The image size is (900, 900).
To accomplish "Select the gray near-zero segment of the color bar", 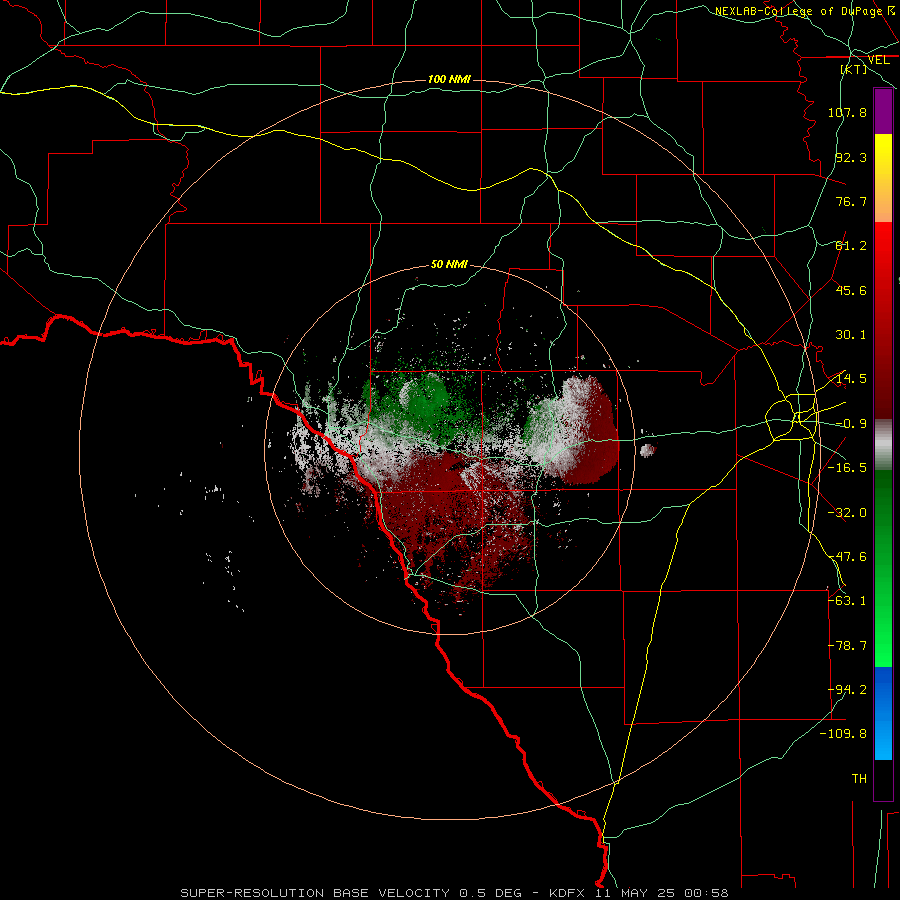I will point(883,445).
